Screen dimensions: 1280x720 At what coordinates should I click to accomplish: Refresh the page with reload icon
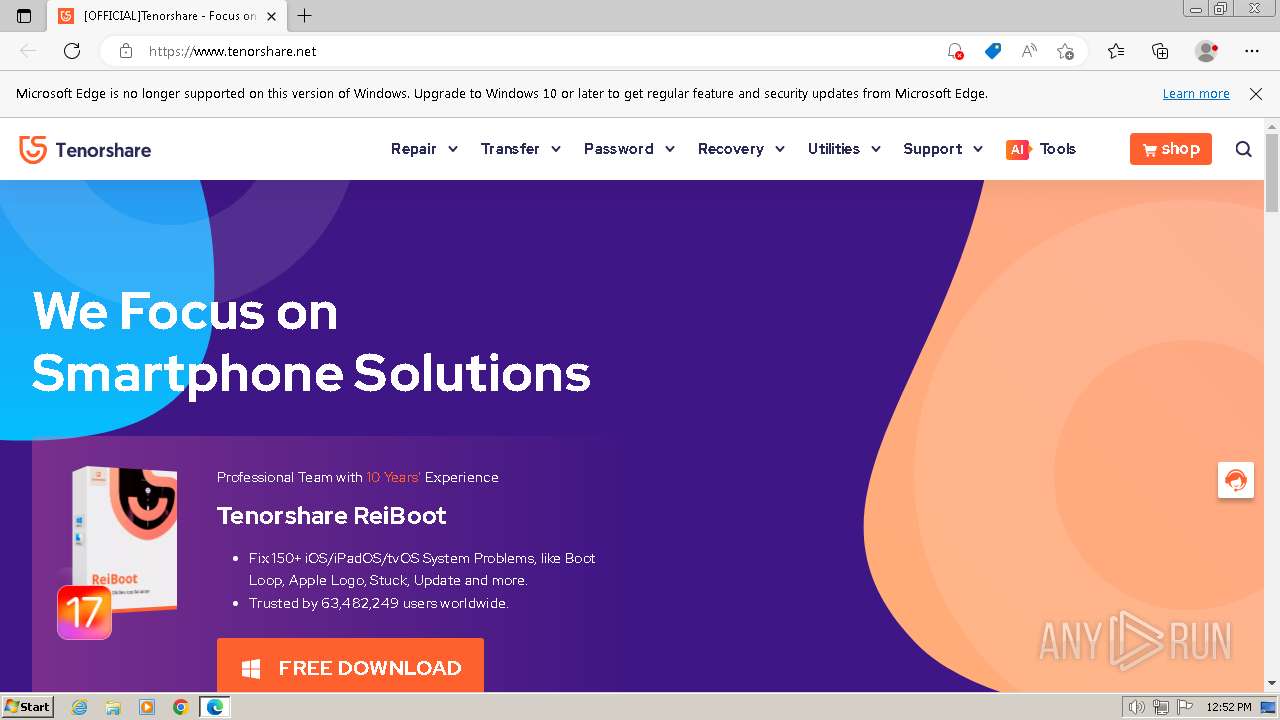[72, 51]
